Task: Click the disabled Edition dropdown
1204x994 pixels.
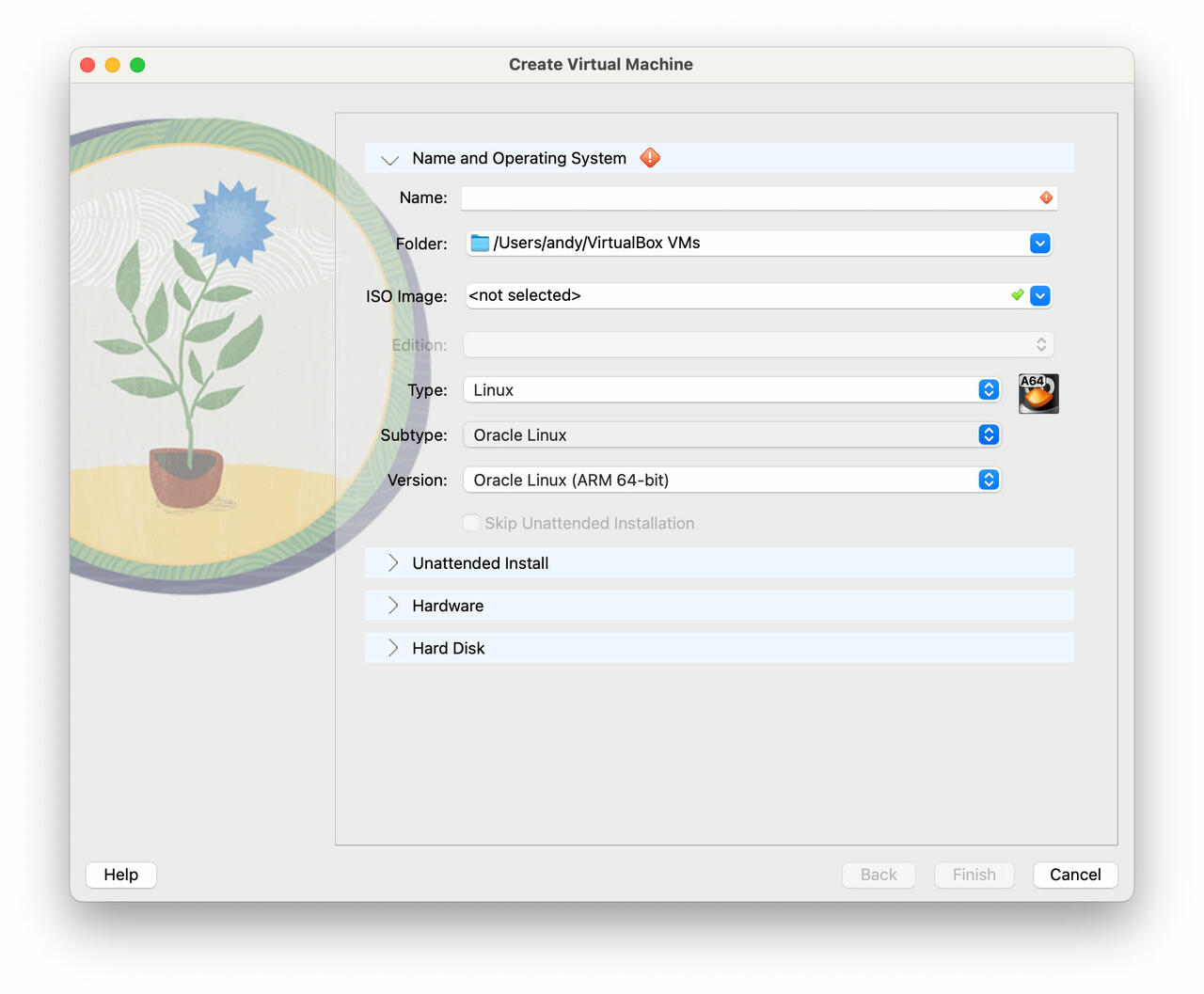Action: point(758,344)
